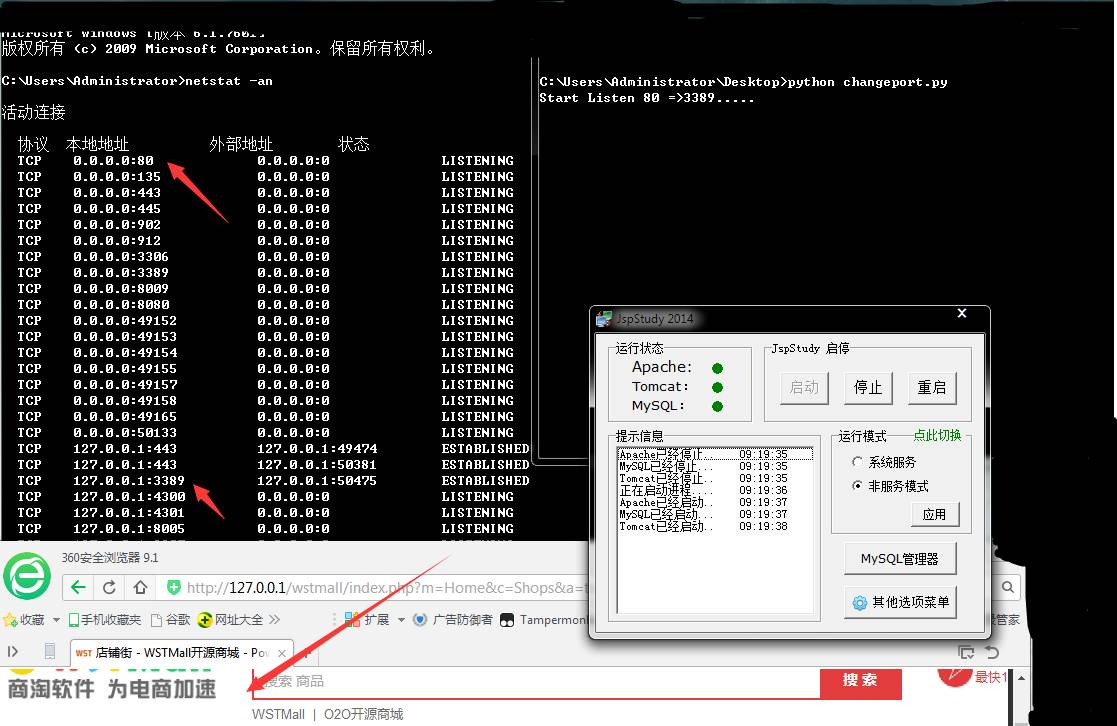Click the 收藏 favorites star icon
The image size is (1117, 726).
point(11,620)
